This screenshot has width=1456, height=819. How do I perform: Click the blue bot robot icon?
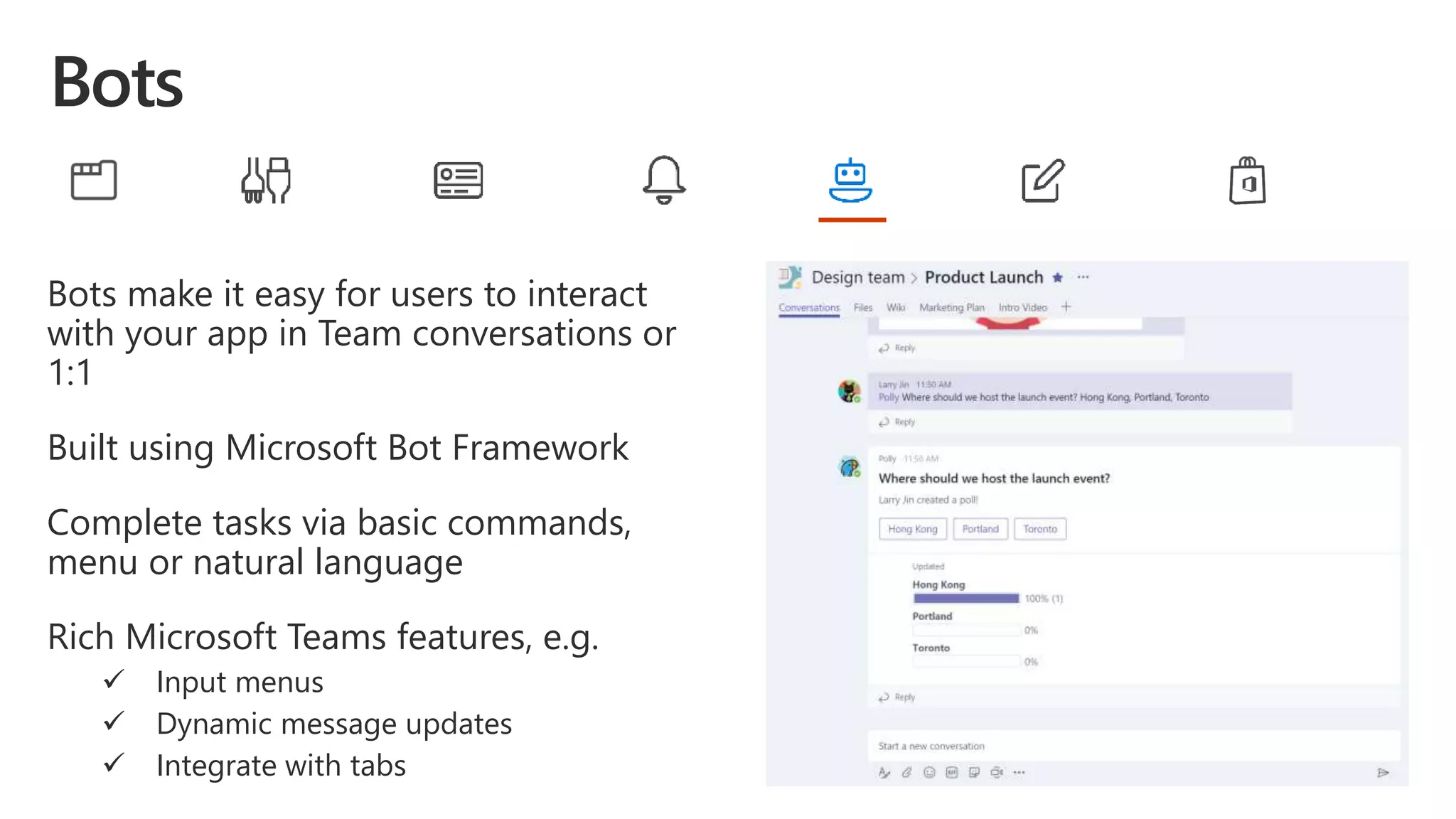(850, 181)
